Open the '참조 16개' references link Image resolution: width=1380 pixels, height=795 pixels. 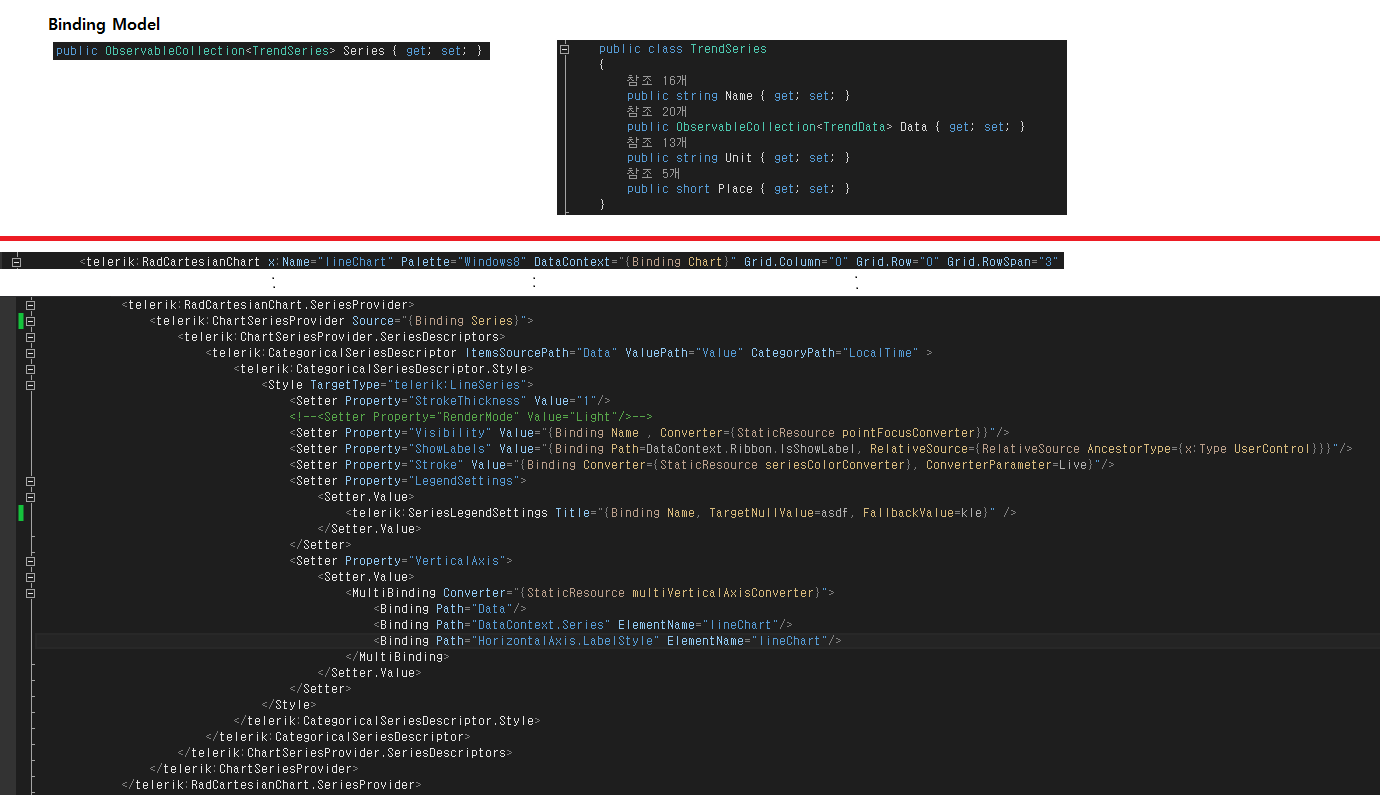coord(657,80)
